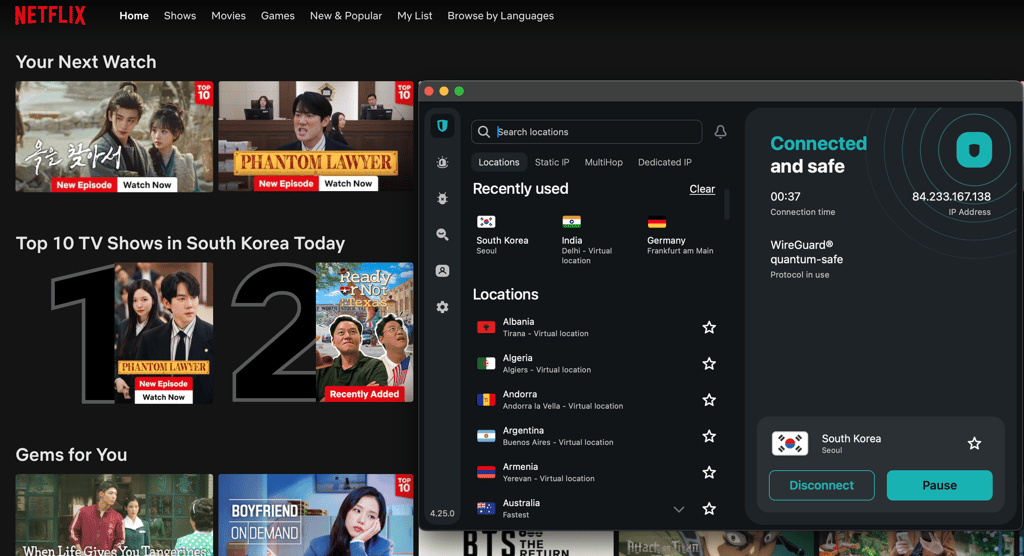Click version number 4.25.0
The height and width of the screenshot is (556, 1024).
point(442,514)
